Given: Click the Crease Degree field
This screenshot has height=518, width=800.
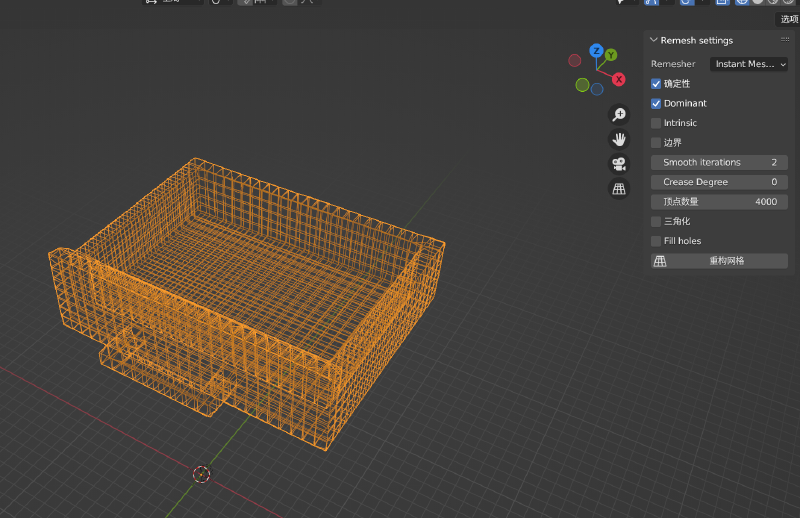Looking at the screenshot, I should click(719, 182).
